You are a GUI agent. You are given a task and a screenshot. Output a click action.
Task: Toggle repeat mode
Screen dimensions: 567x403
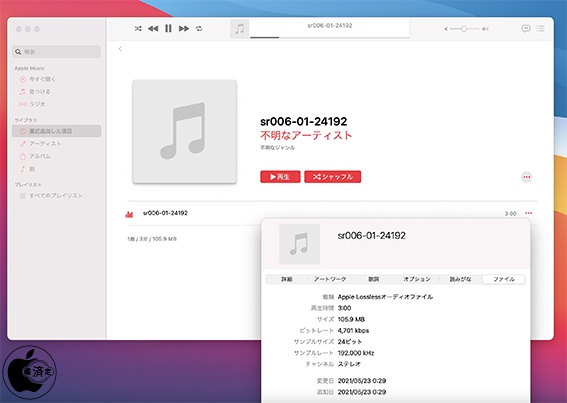coord(199,28)
